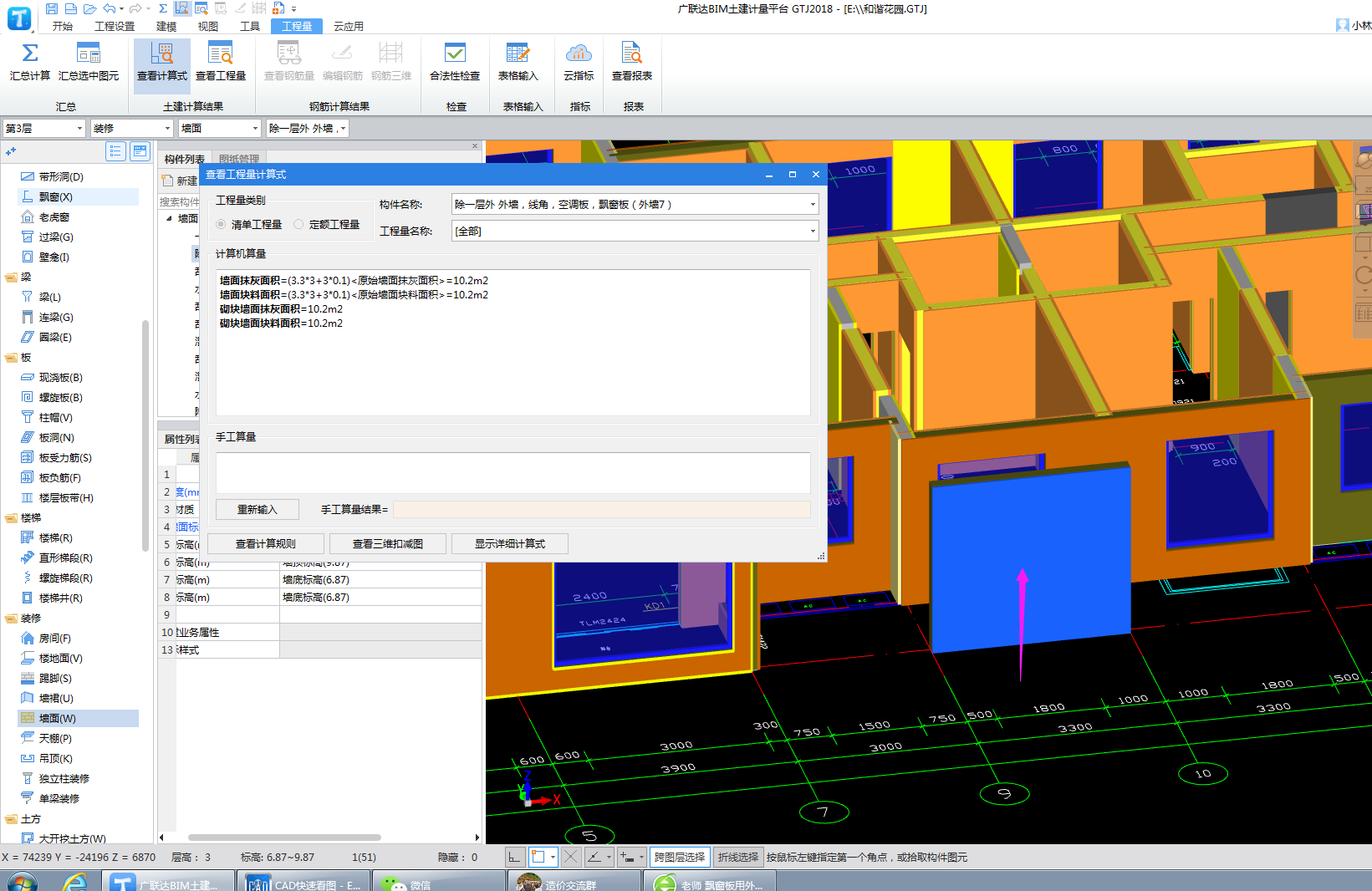Select 过梁(G) in sidebar

pos(56,237)
